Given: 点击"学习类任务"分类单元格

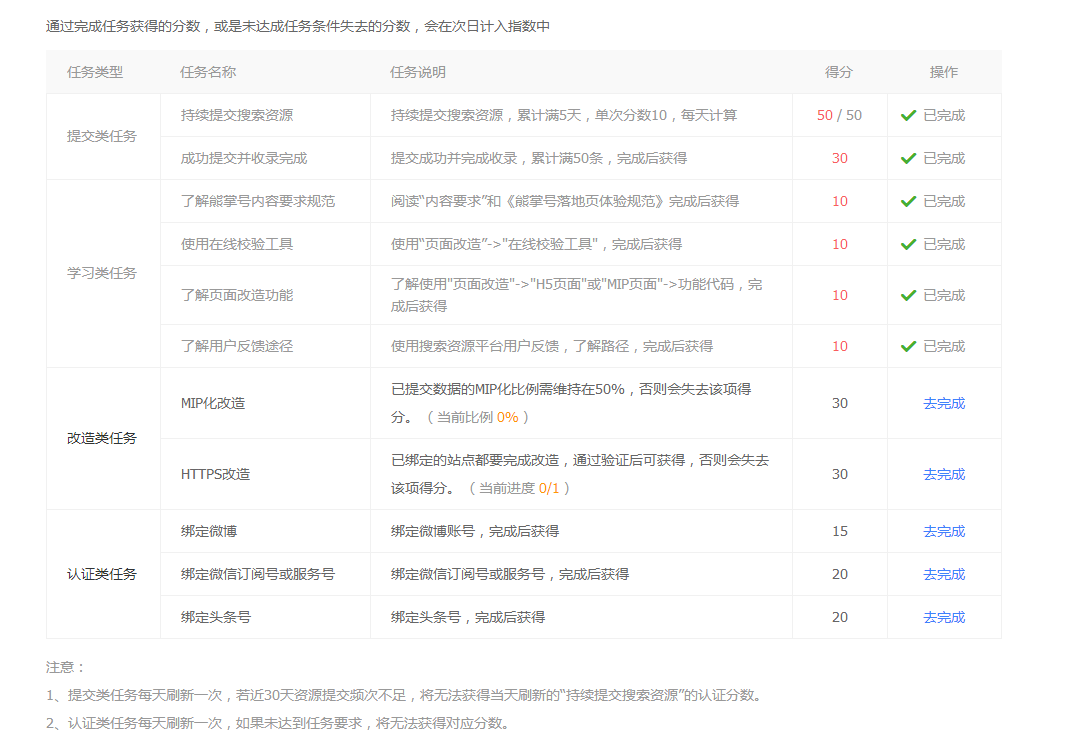Looking at the screenshot, I should pyautogui.click(x=104, y=273).
